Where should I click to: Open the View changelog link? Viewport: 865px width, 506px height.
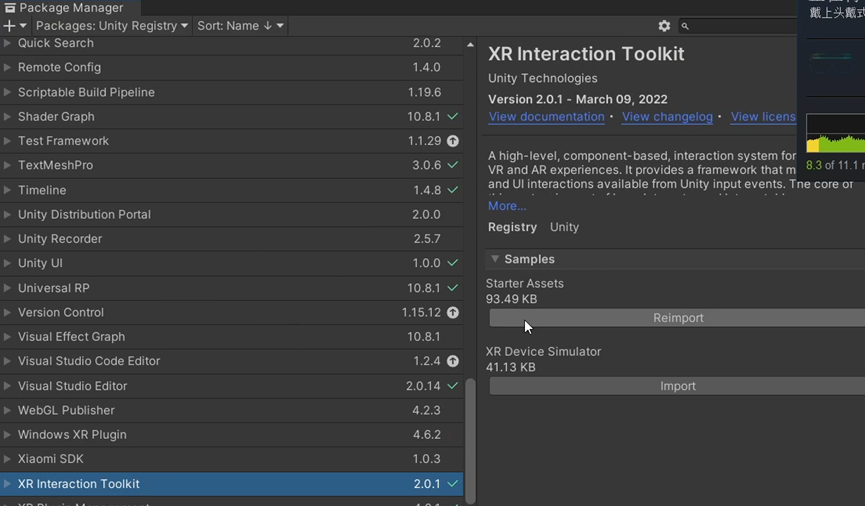click(667, 117)
